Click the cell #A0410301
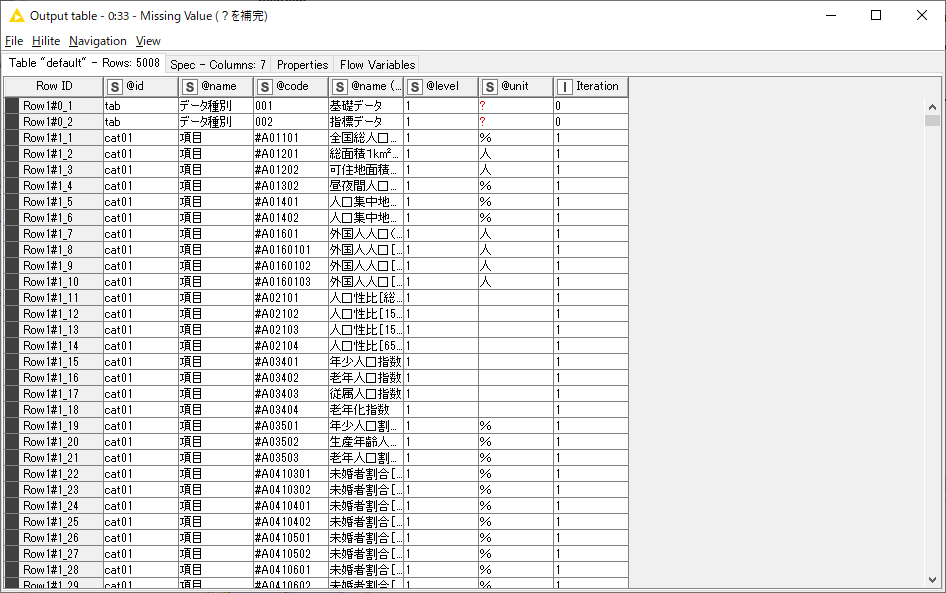 (291, 474)
